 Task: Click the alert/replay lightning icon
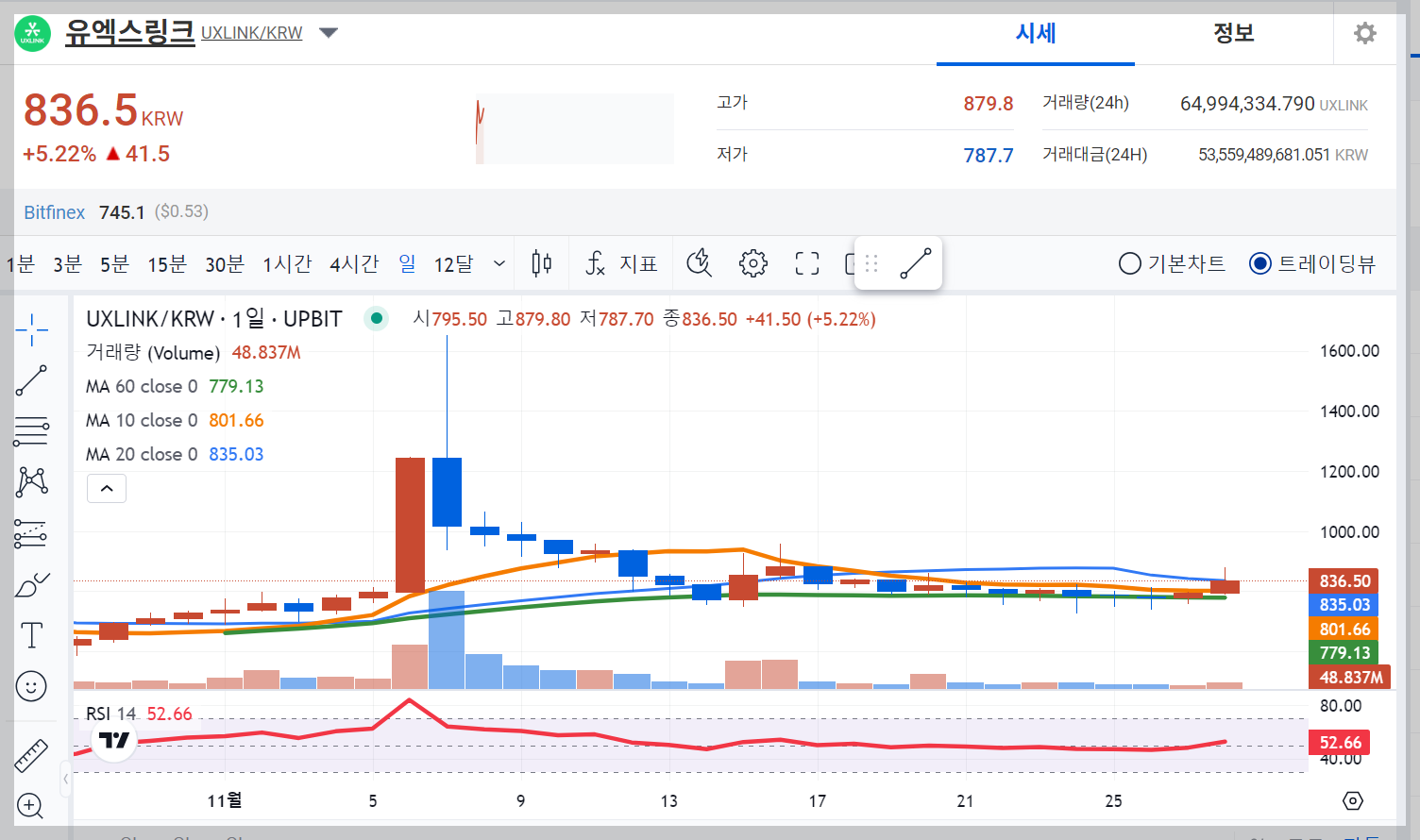coord(699,263)
